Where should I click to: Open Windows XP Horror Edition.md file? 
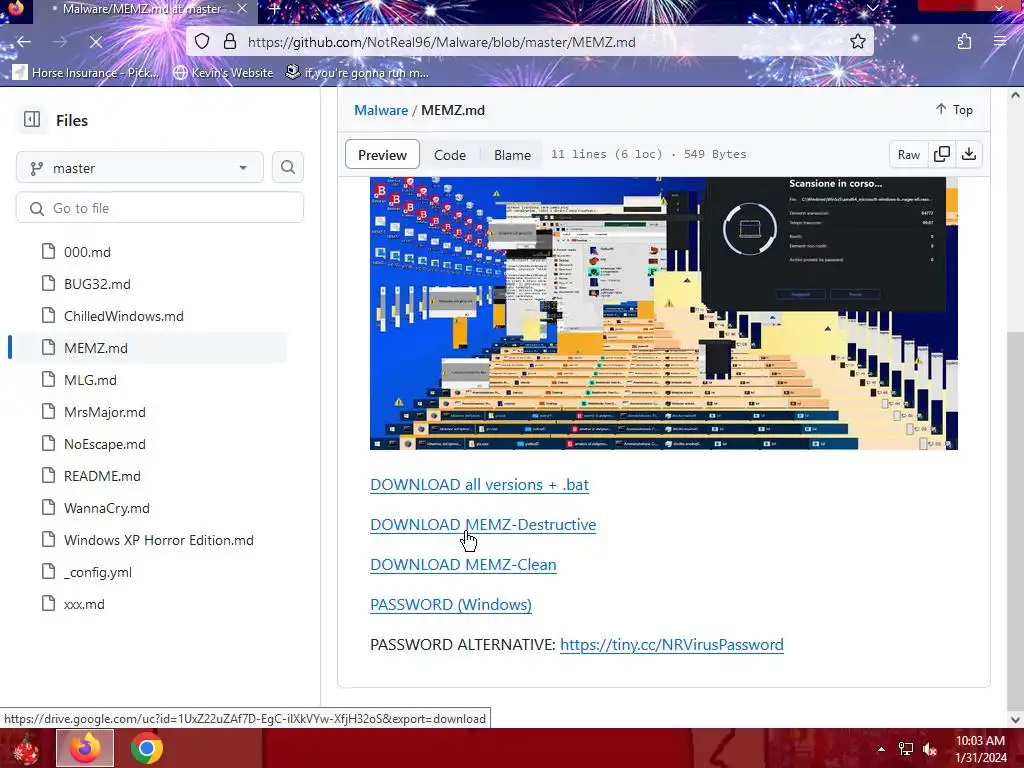(159, 540)
